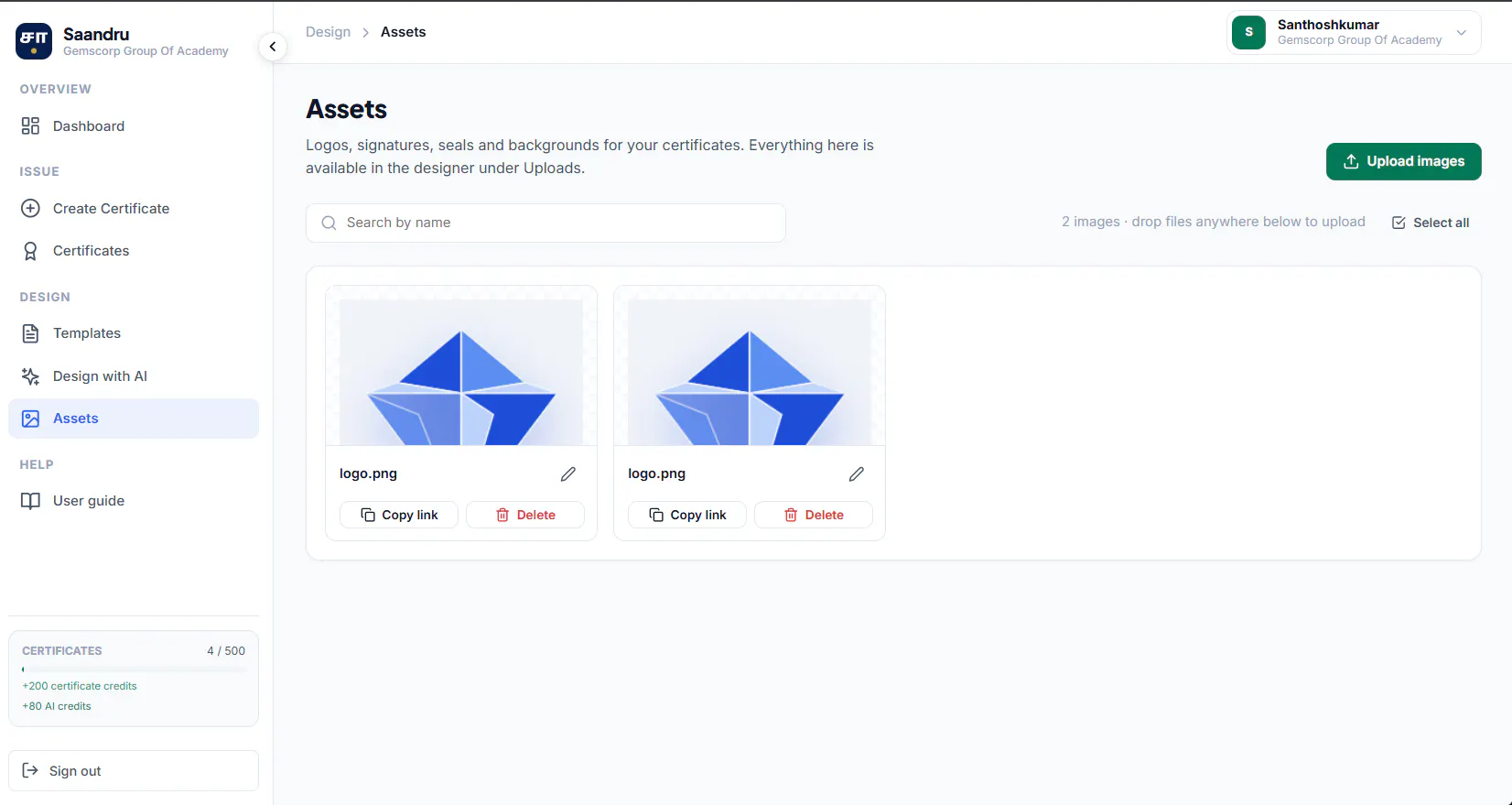This screenshot has width=1512, height=805.
Task: Click the Design breadcrumb link
Action: [x=328, y=32]
